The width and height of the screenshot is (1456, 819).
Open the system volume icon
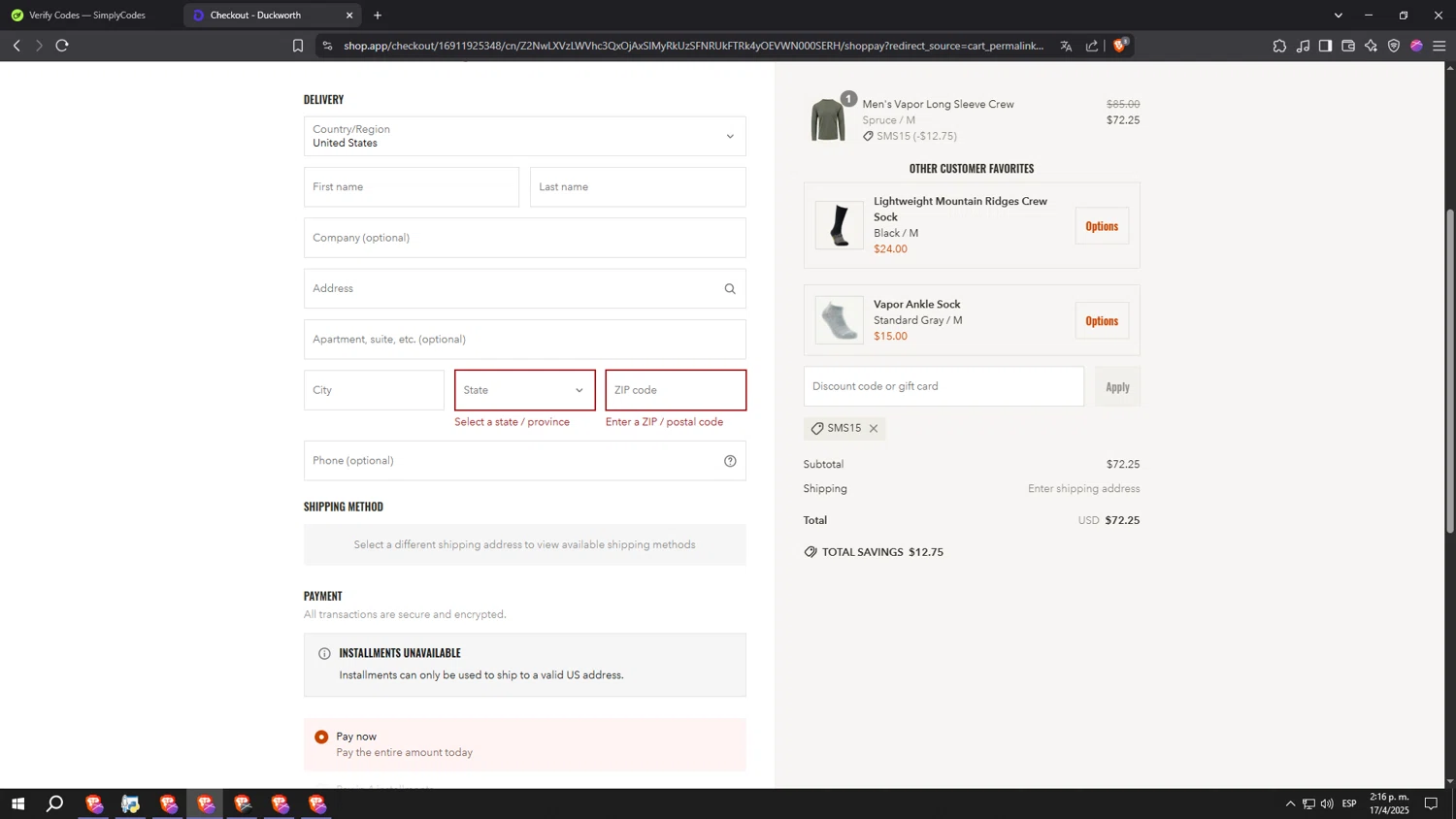[1327, 803]
